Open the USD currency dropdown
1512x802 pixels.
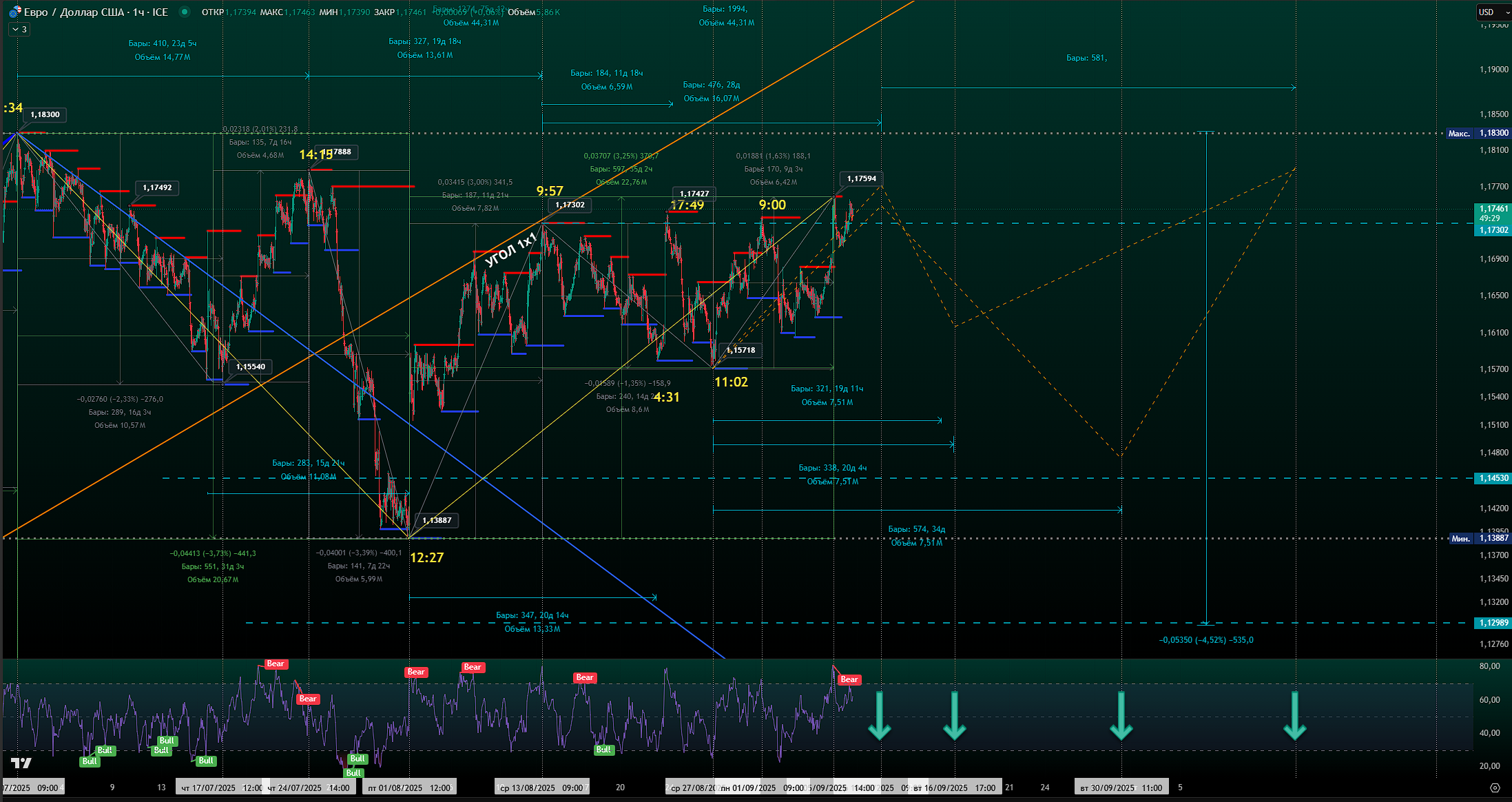[x=1492, y=12]
